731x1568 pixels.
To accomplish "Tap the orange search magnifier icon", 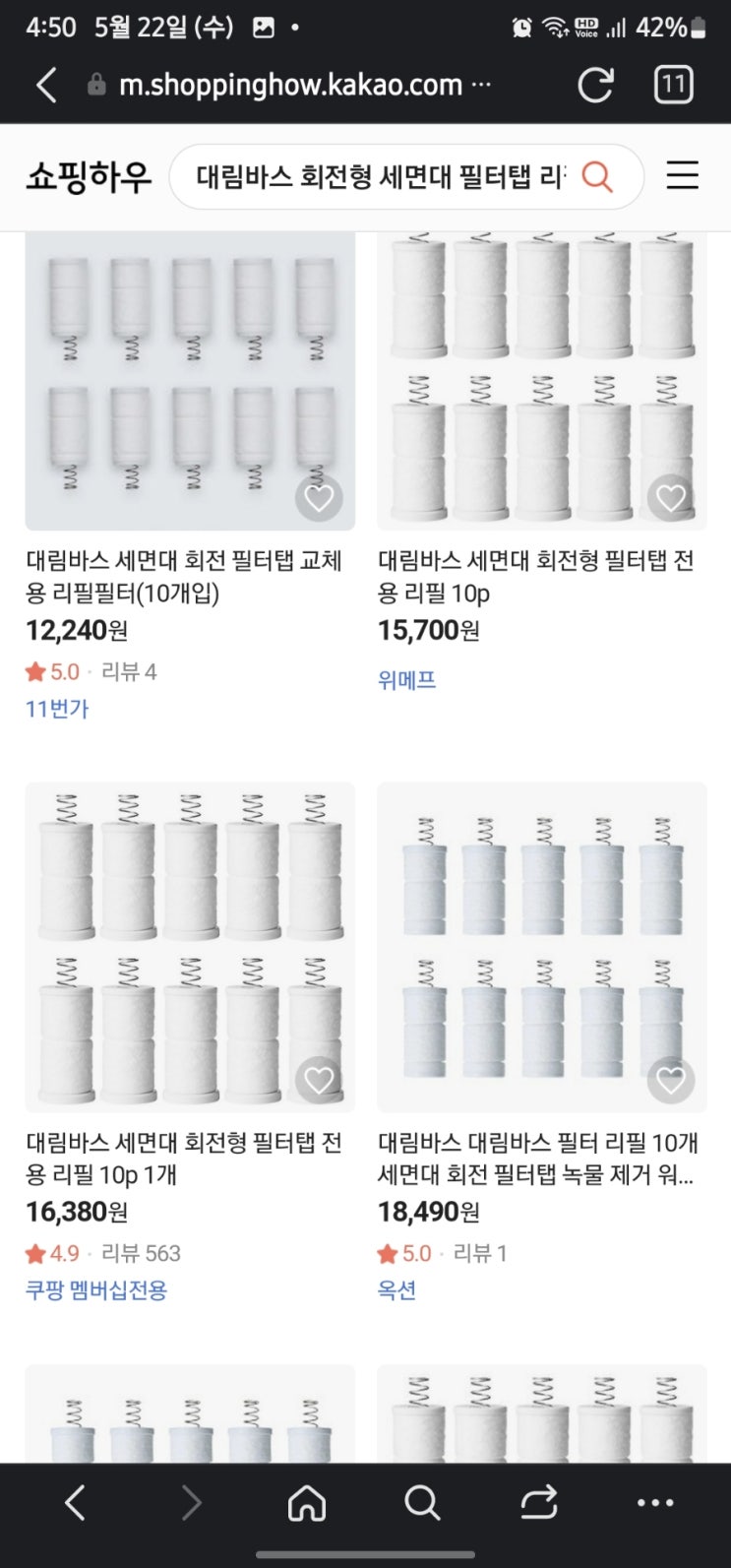I will point(597,176).
